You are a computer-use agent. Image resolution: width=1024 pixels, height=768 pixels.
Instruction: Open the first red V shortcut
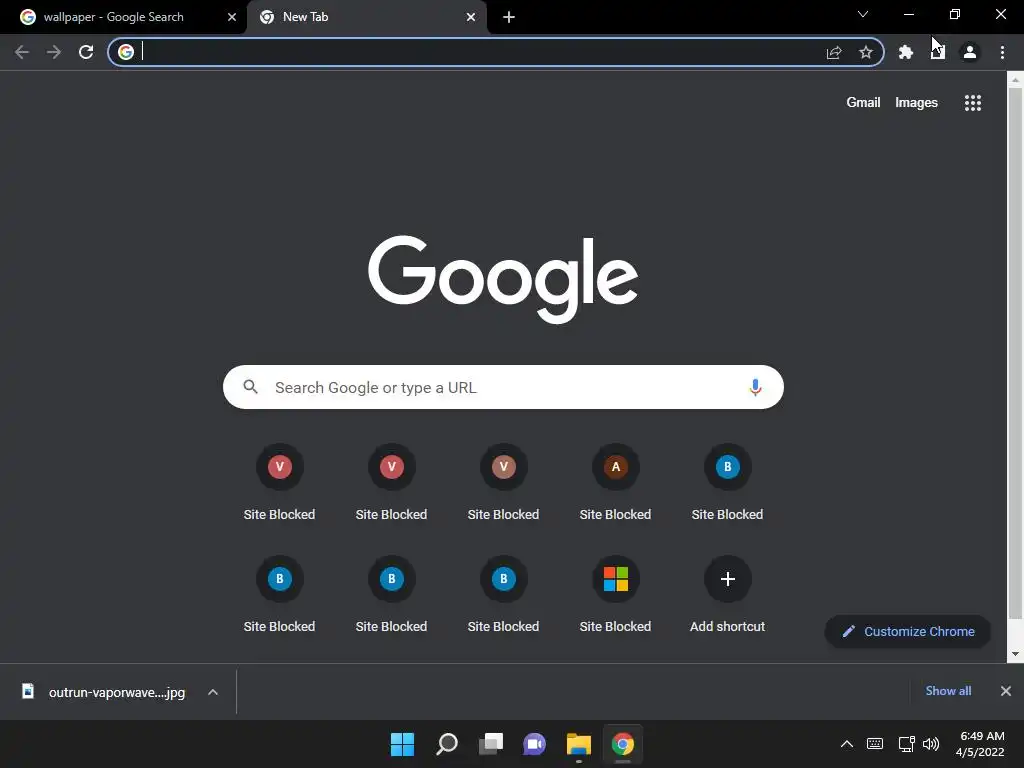tap(280, 467)
